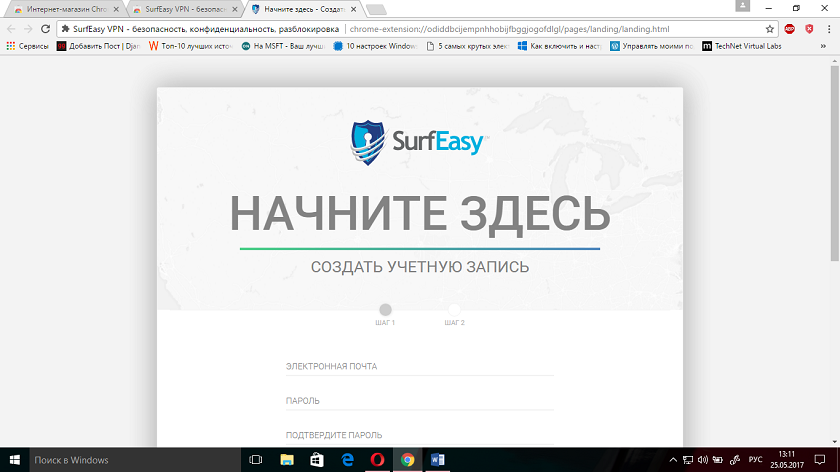
Task: Open Task View on the taskbar
Action: tap(255, 460)
